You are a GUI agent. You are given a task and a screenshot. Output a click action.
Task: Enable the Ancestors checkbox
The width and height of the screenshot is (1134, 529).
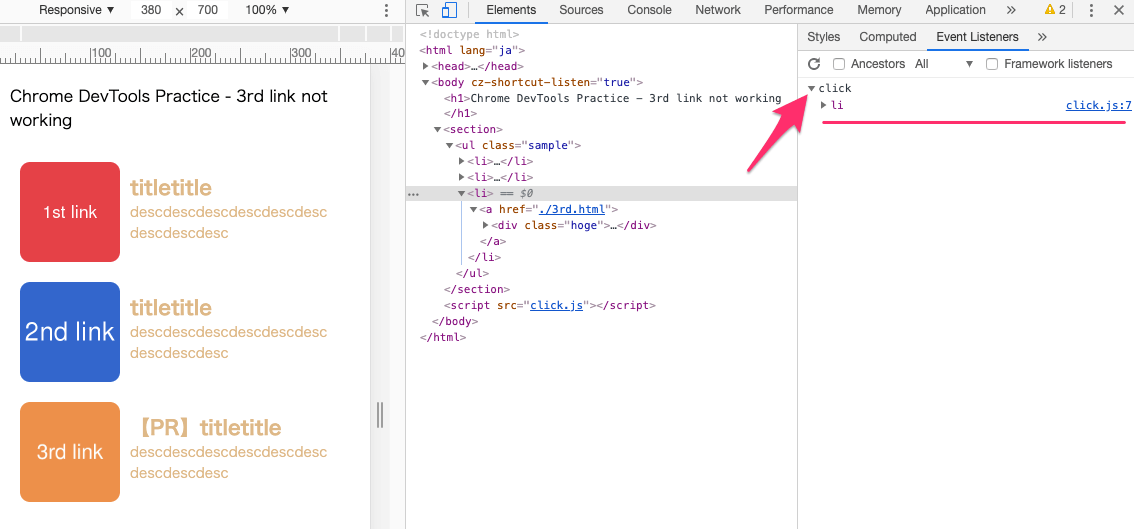click(x=840, y=64)
